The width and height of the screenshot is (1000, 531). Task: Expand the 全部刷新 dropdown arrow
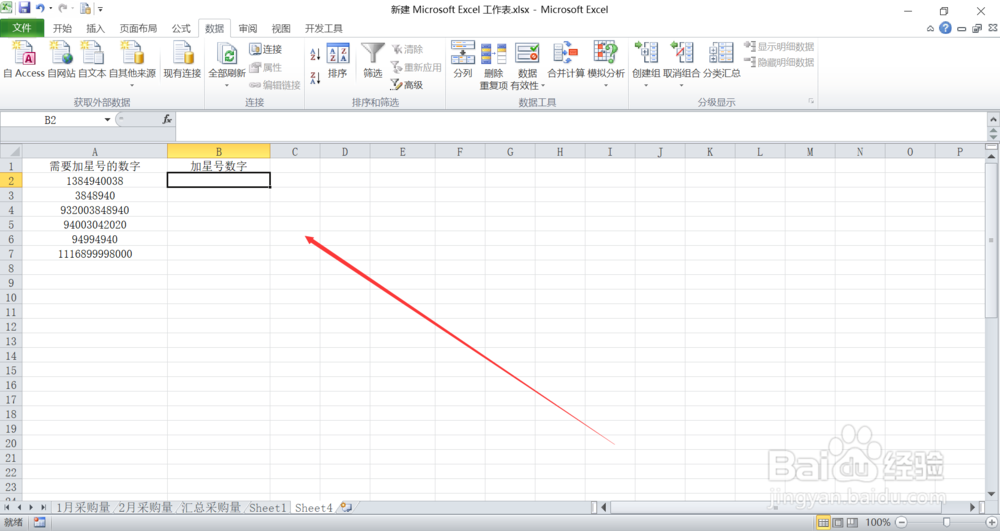click(227, 85)
